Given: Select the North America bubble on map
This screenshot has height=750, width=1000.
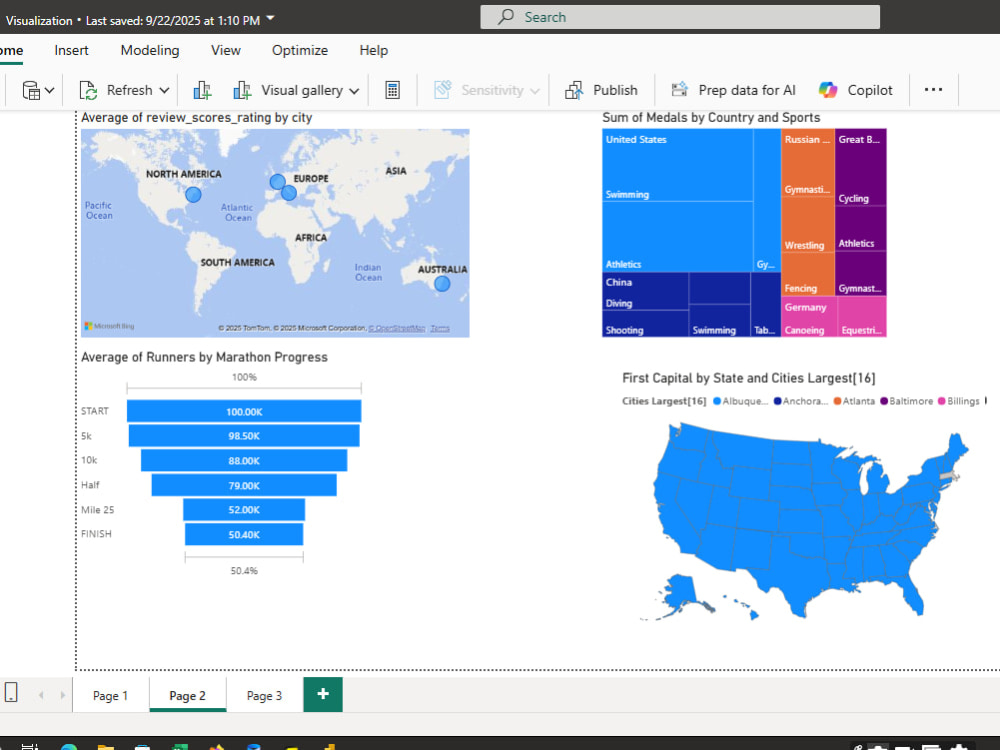Looking at the screenshot, I should click(193, 195).
